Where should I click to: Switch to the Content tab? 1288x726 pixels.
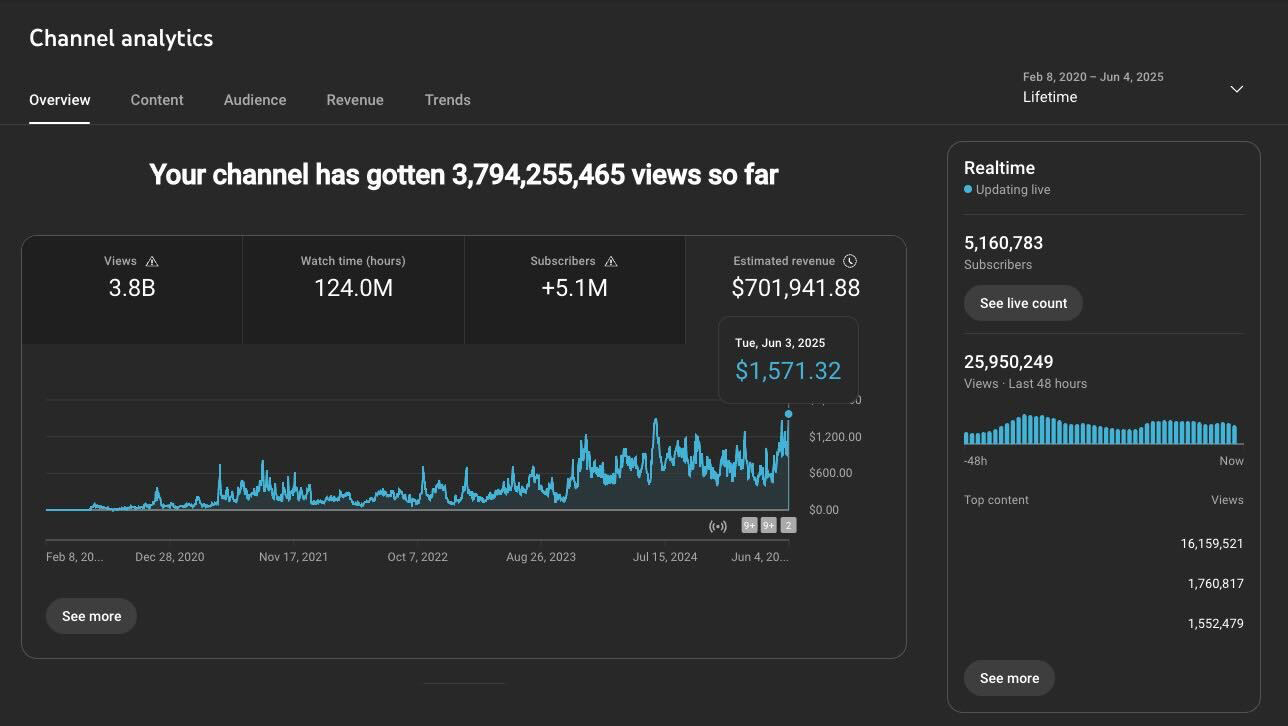tap(157, 100)
